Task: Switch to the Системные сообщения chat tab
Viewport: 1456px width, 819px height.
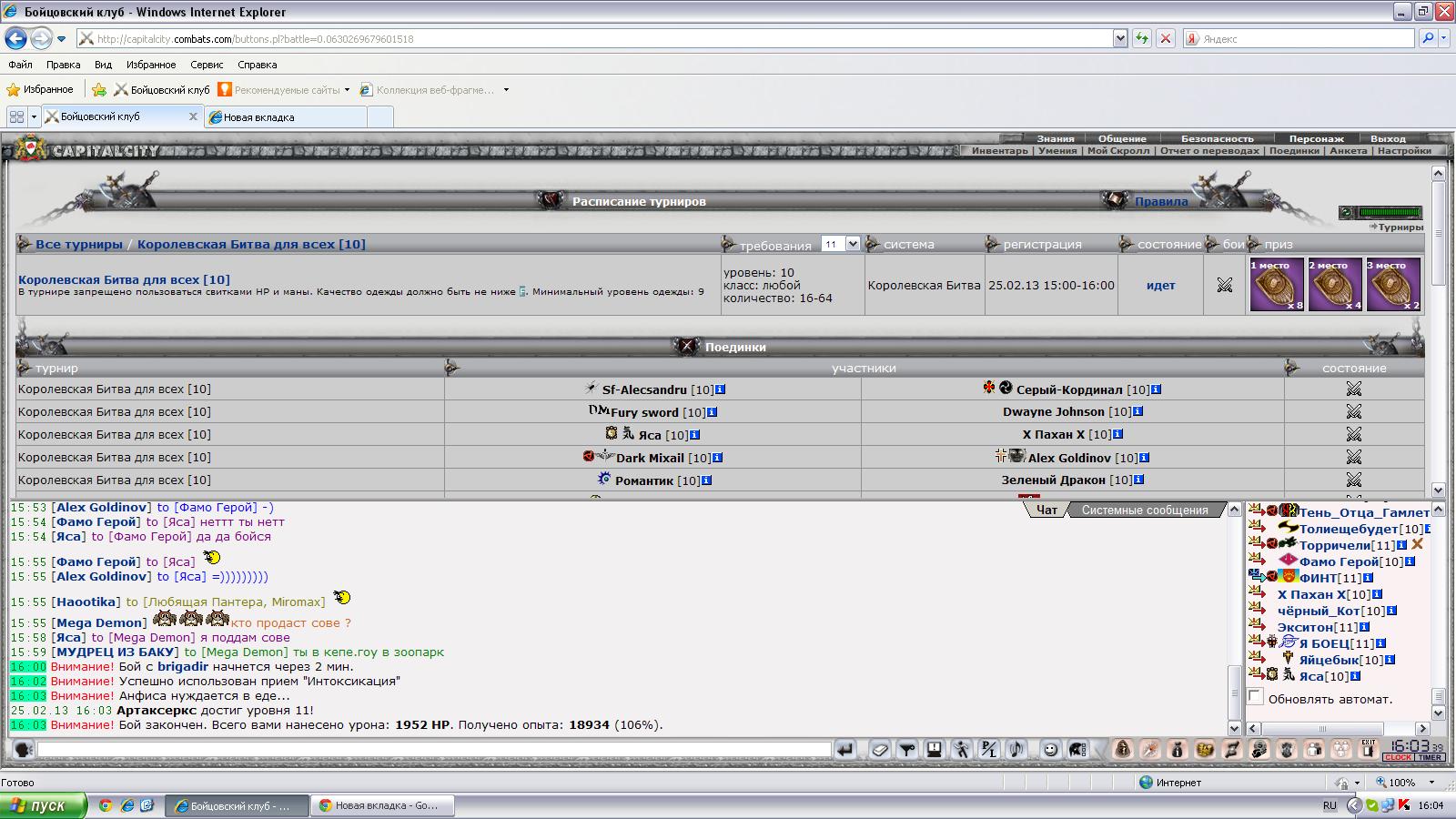Action: [x=1144, y=511]
